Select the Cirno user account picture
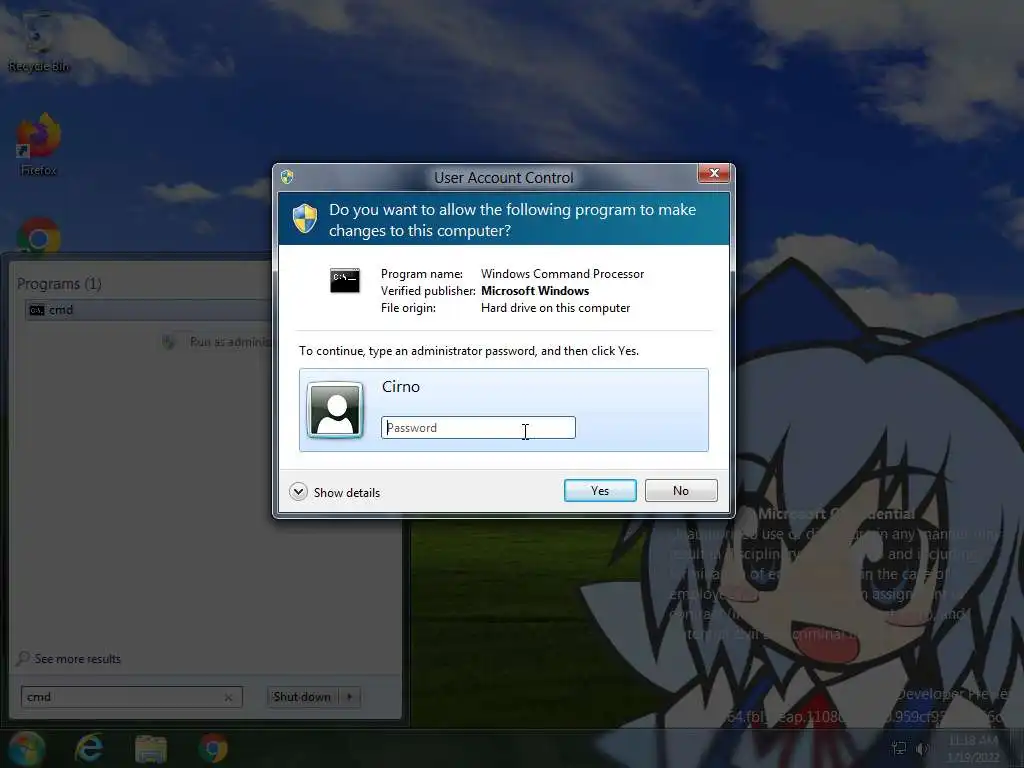This screenshot has width=1024, height=768. [x=335, y=409]
